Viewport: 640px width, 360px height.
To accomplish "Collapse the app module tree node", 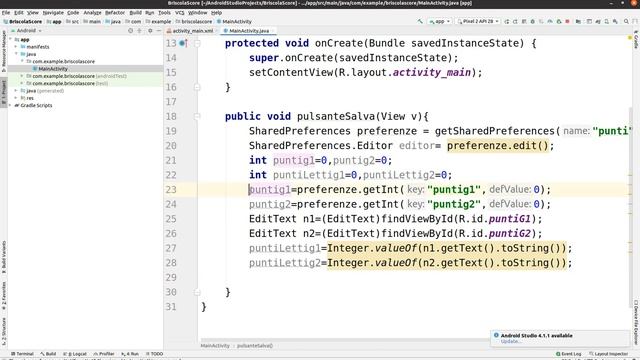I will point(11,40).
